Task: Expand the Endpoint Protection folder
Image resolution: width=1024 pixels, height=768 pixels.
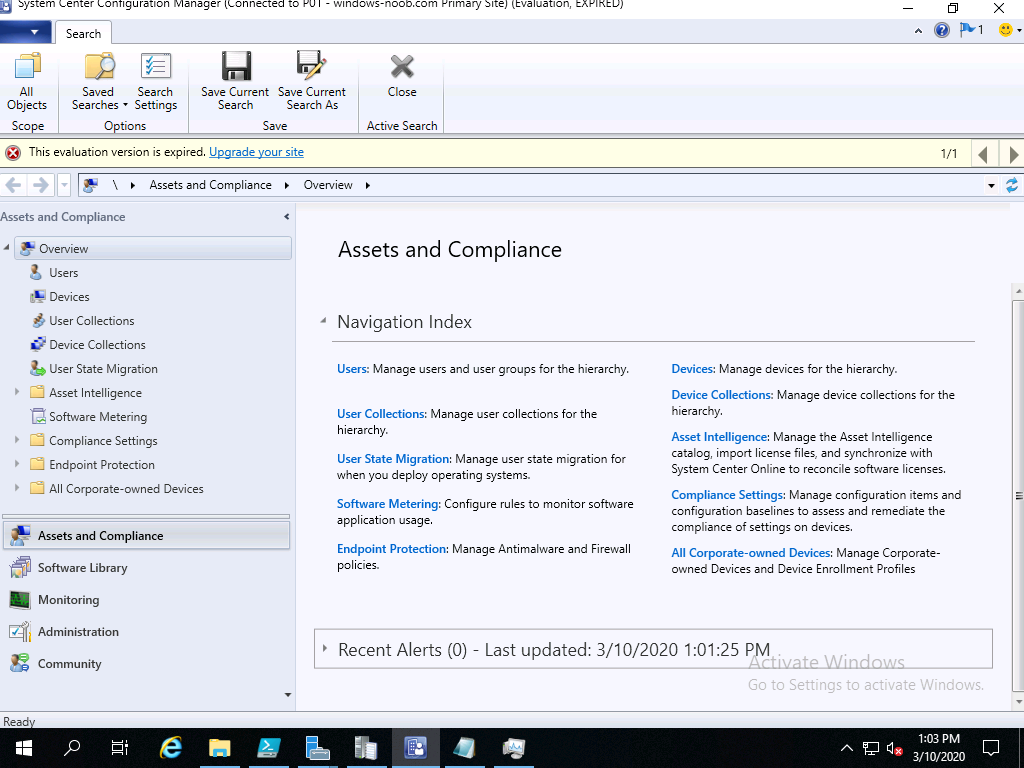Action: [17, 465]
